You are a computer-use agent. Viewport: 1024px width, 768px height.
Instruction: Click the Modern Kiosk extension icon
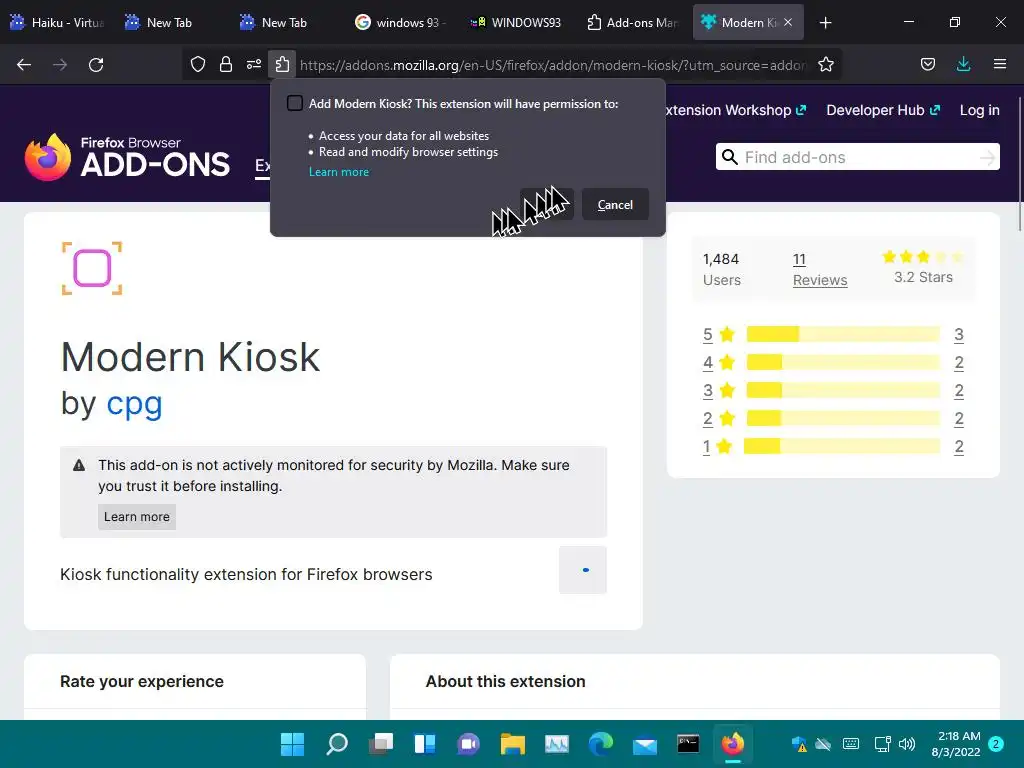(x=92, y=268)
